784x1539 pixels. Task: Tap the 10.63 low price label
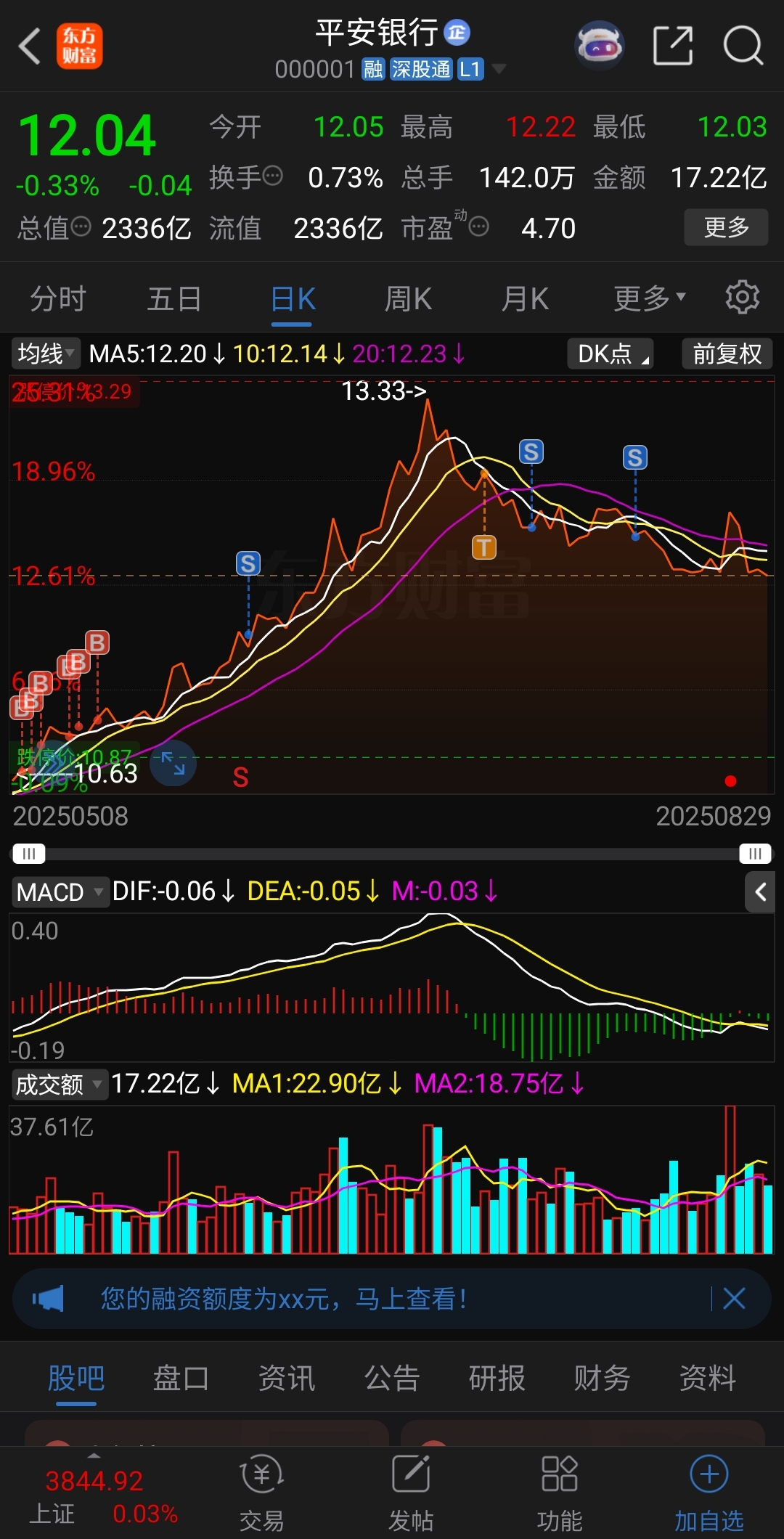tap(106, 774)
